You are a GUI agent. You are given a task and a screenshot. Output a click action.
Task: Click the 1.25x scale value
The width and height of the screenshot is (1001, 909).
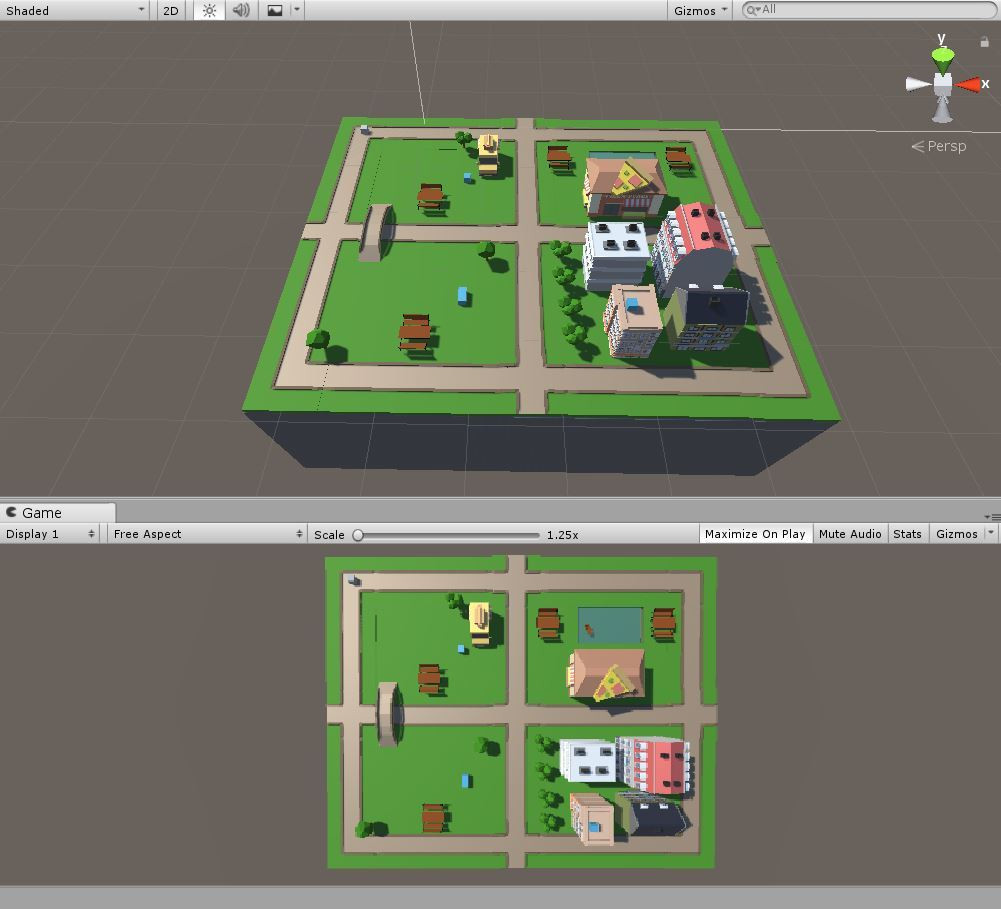point(562,535)
